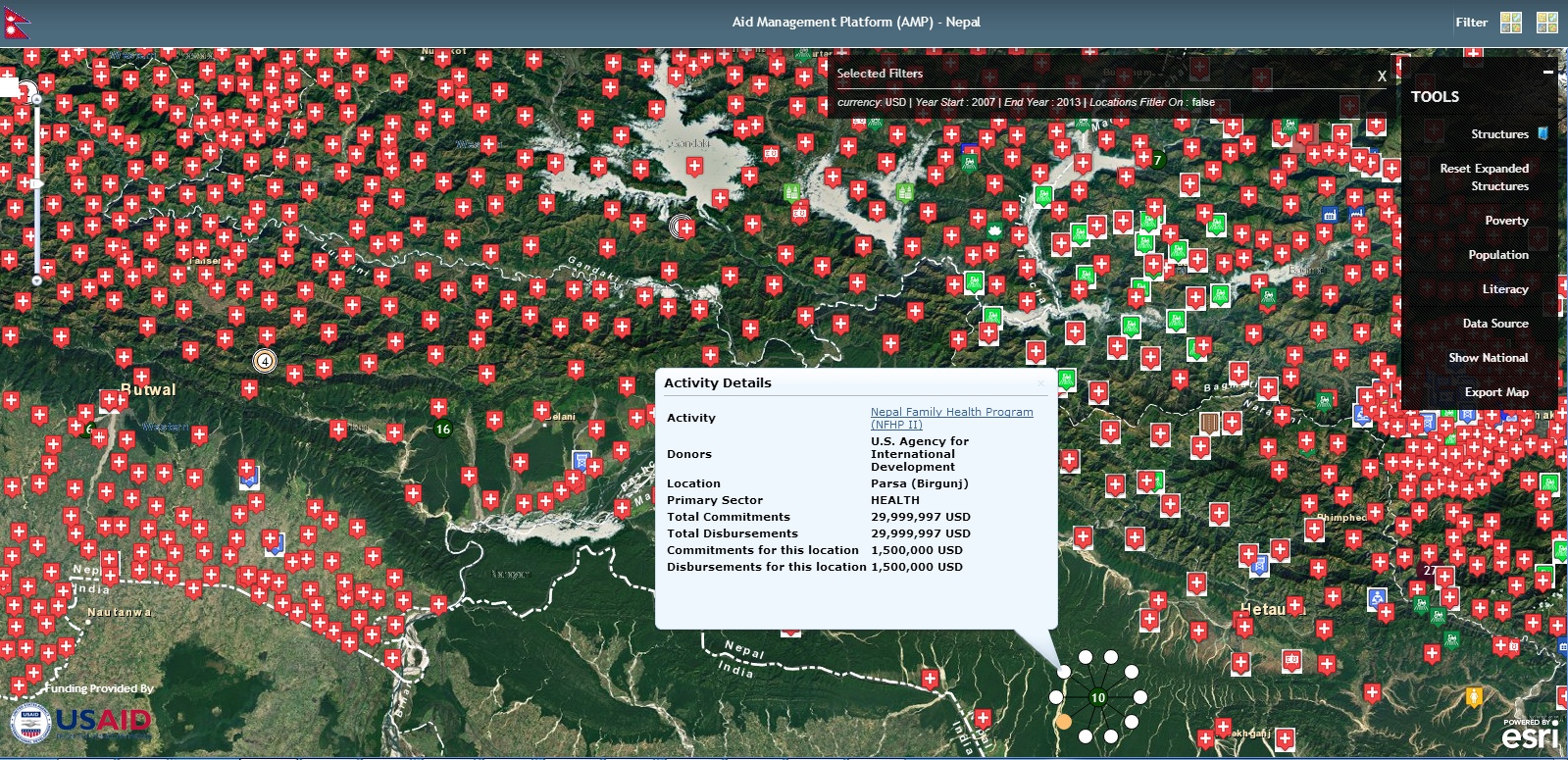Click the first Filter grid icon
1568x760 pixels.
click(x=1511, y=23)
